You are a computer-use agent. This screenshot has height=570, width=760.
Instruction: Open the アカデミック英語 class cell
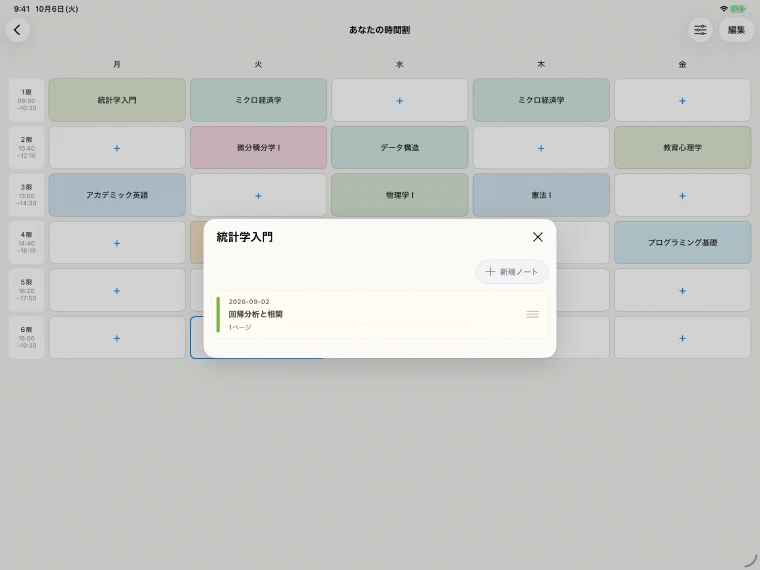[x=117, y=195]
